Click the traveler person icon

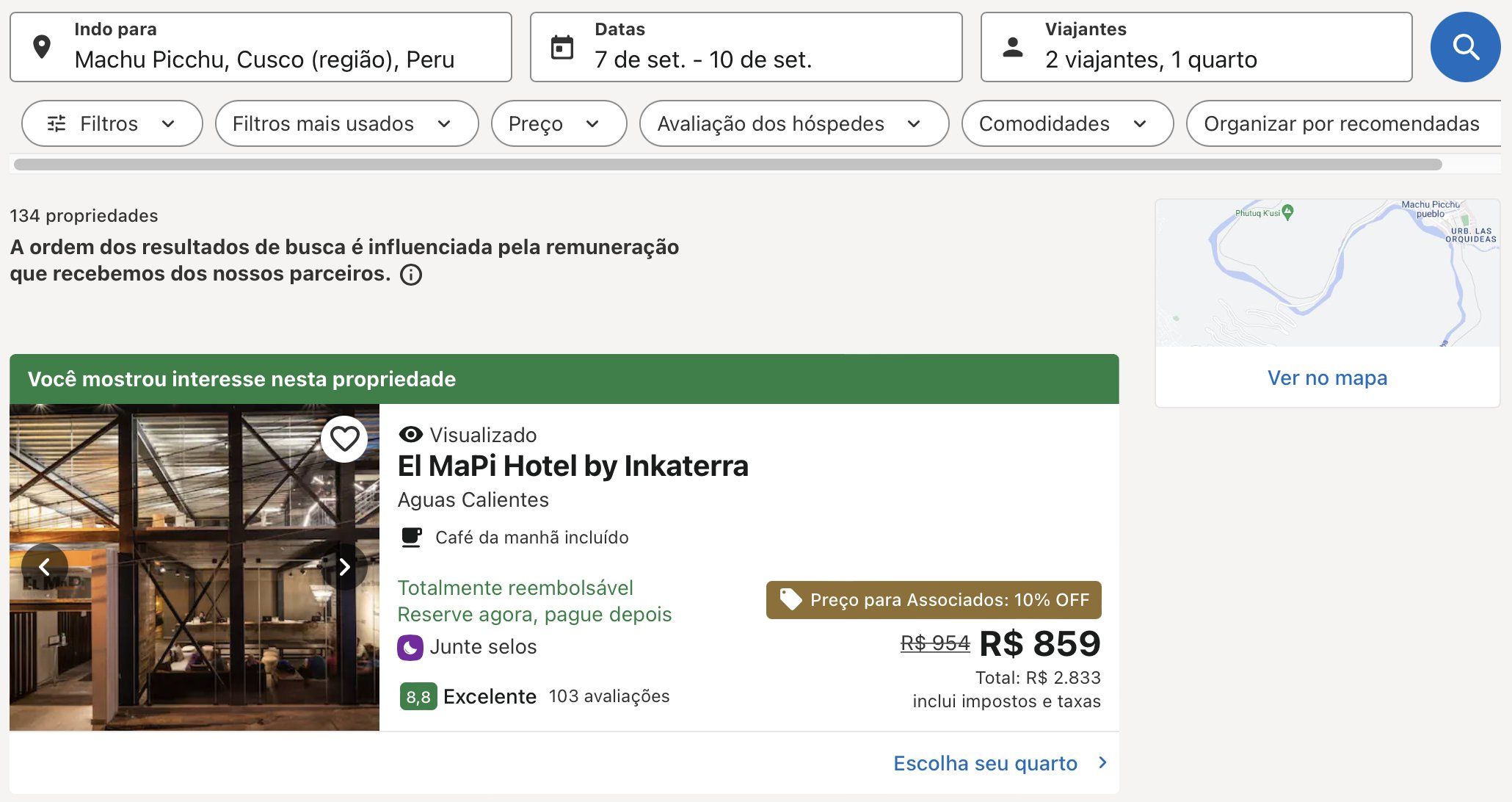click(1013, 47)
